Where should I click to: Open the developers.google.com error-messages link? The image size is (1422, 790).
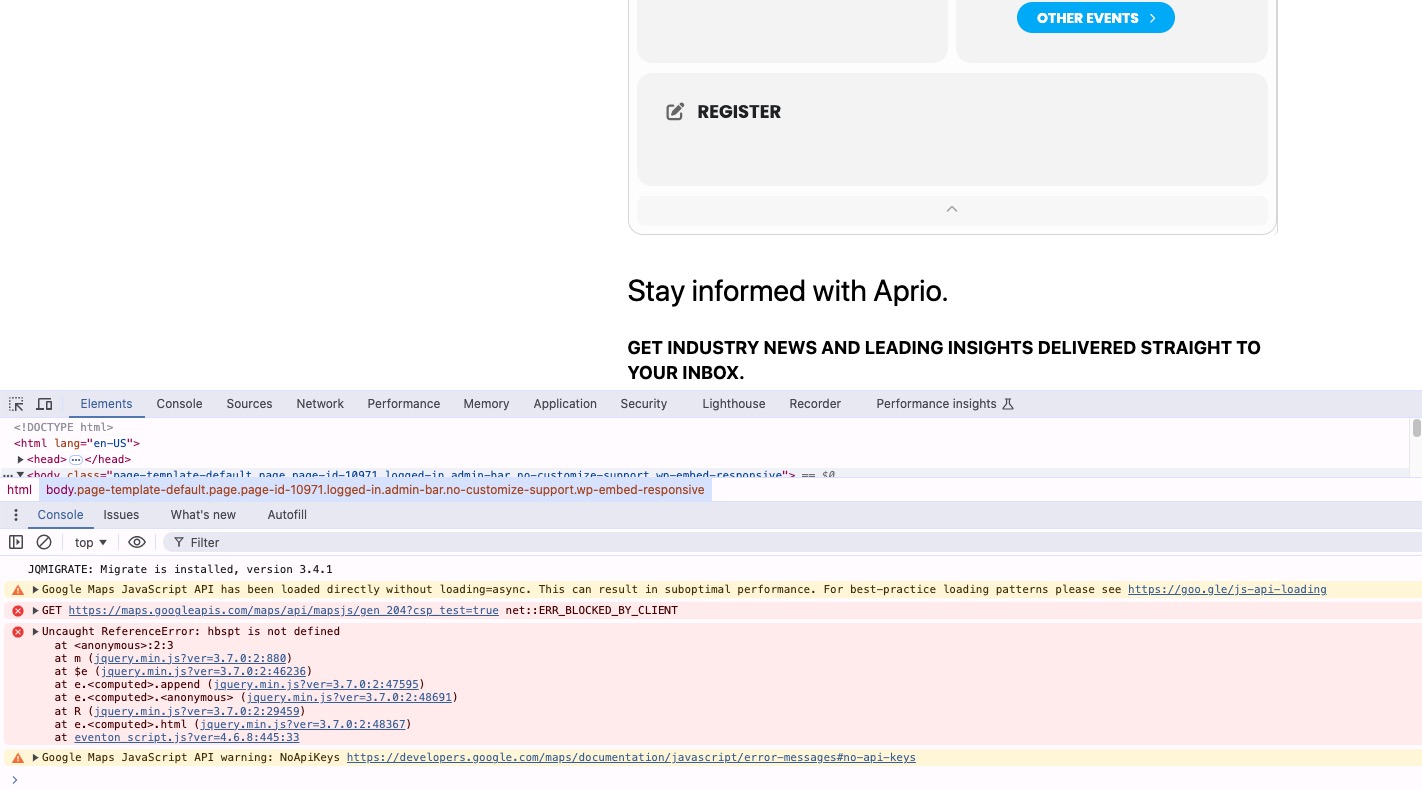(x=631, y=758)
